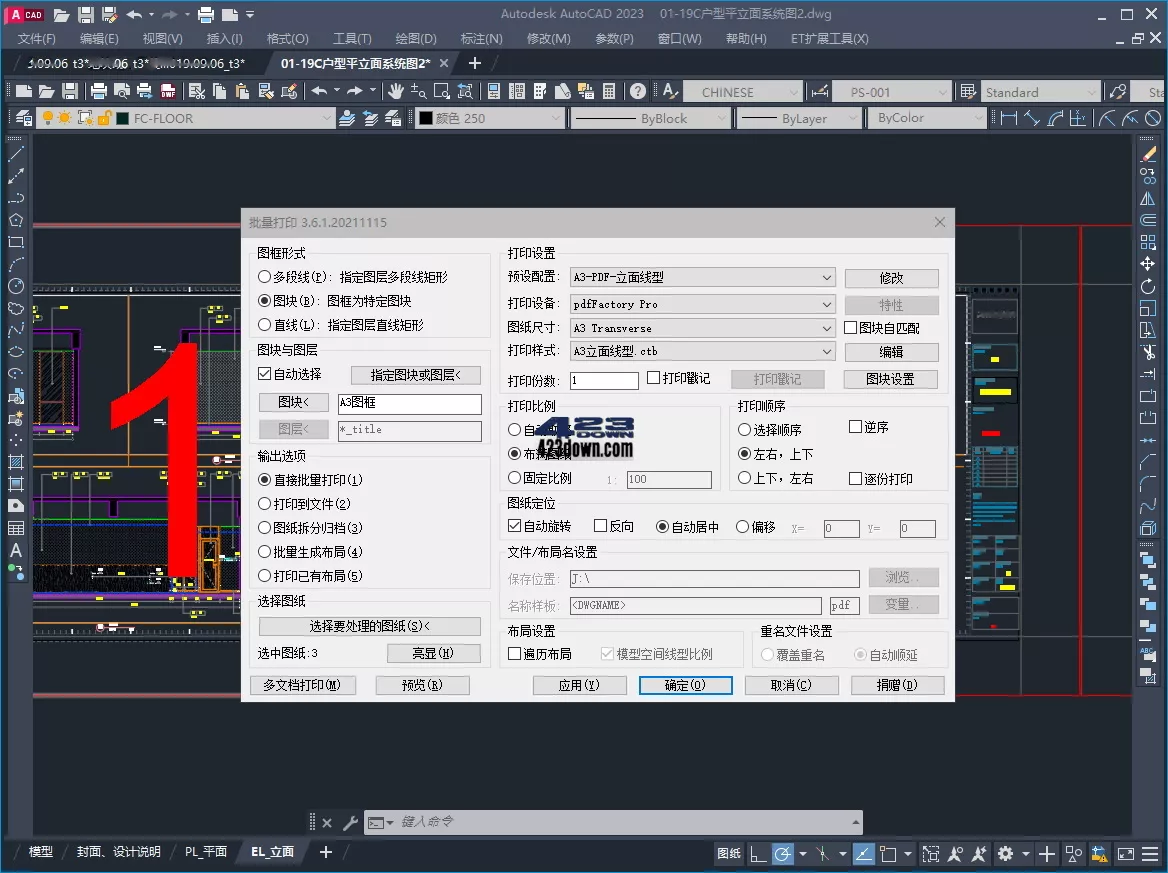
Task: Switch to the PL_平面 layout tab
Action: 205,852
